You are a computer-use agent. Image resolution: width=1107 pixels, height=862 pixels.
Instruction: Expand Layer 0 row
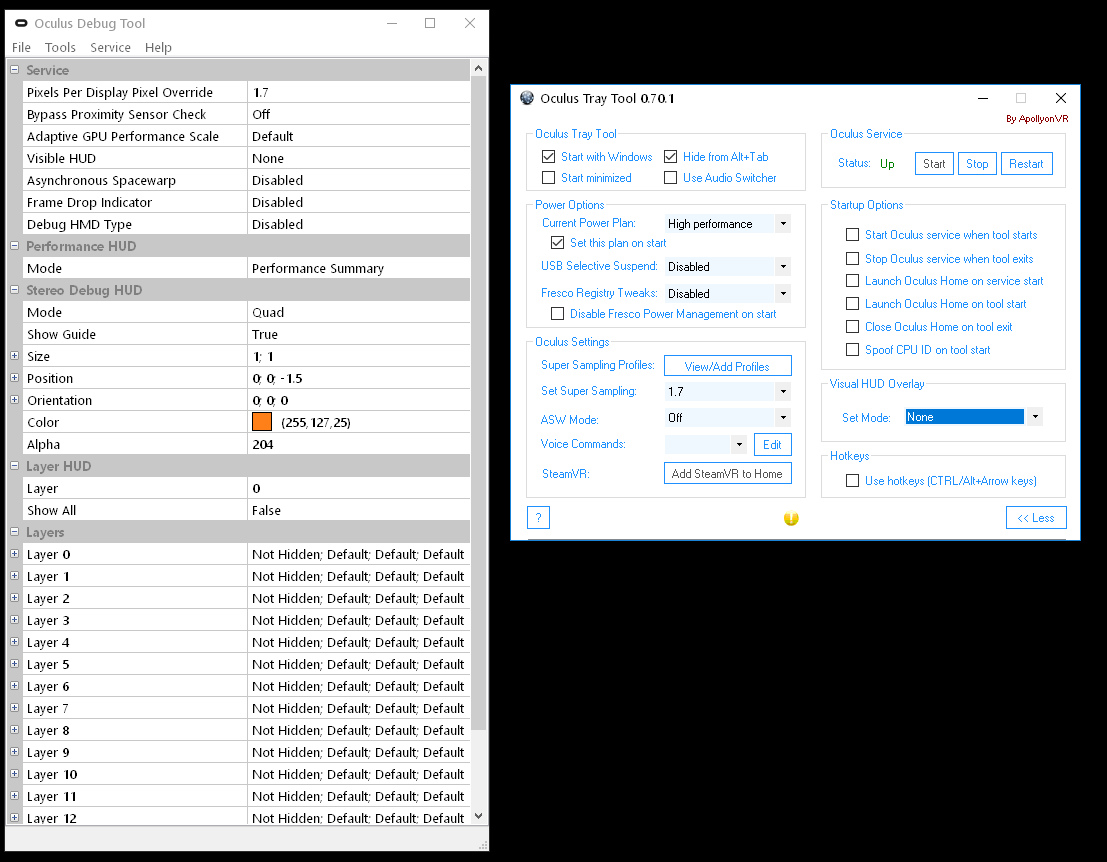tap(14, 553)
